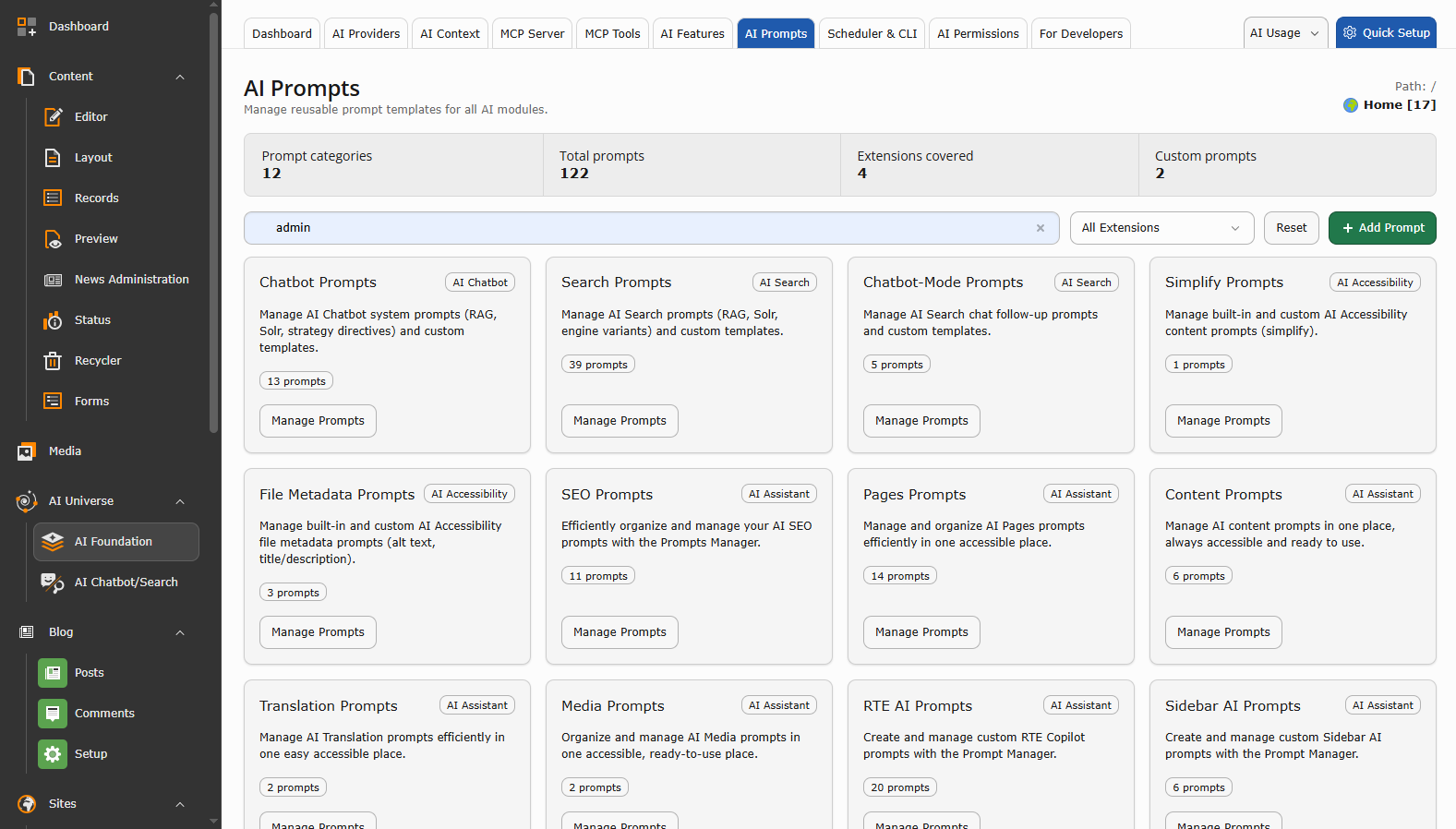
Task: Click the Blog module icon
Action: (27, 632)
